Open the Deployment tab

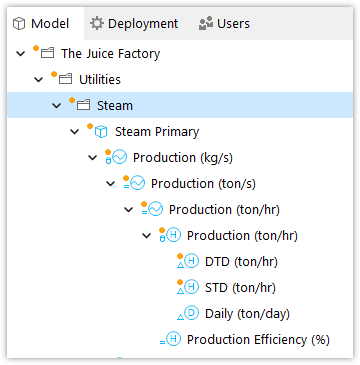134,24
